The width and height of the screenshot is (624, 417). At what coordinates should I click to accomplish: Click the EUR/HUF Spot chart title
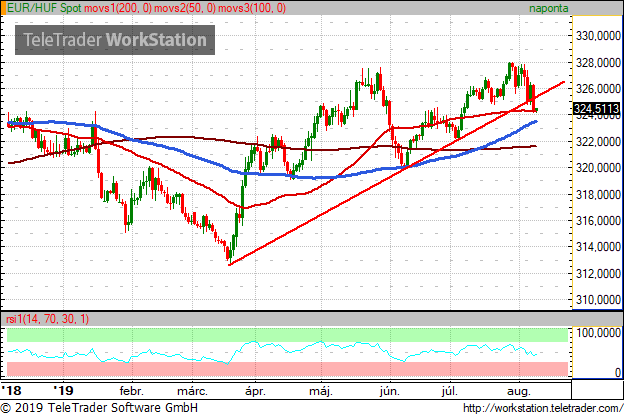click(45, 8)
